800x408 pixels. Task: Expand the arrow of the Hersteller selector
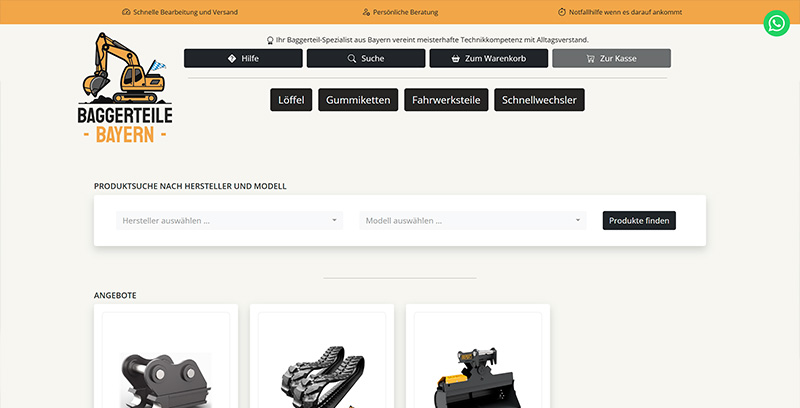[334, 221]
